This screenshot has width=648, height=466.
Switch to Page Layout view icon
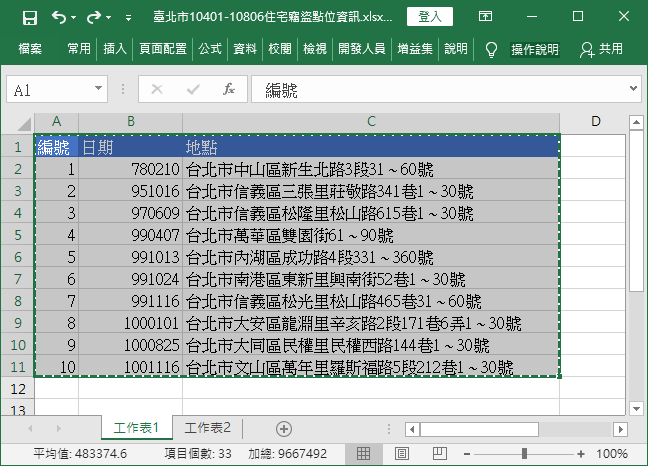(x=402, y=454)
